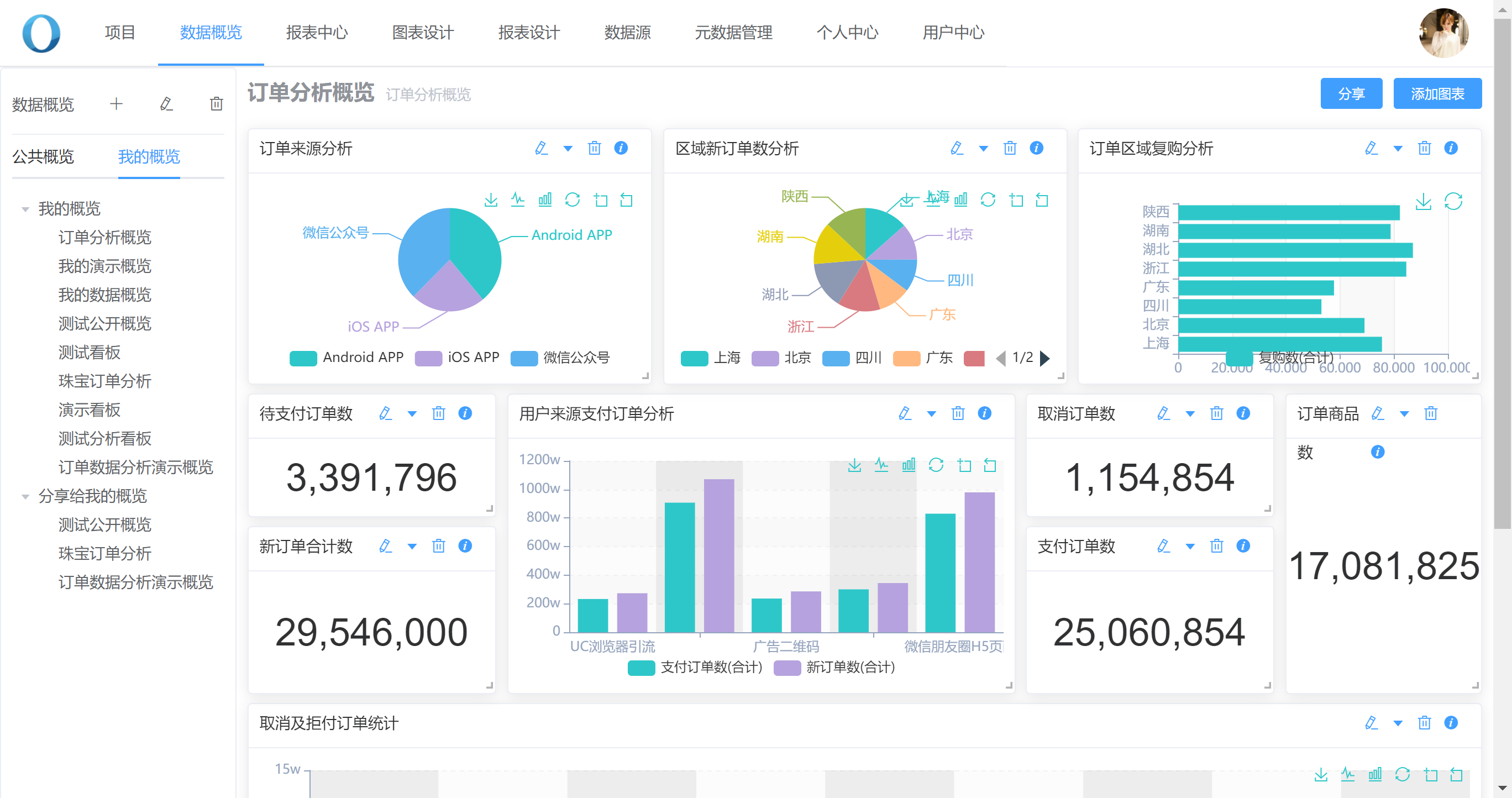The height and width of the screenshot is (798, 1512).
Task: Open the 报表中心 top menu
Action: pos(317,32)
